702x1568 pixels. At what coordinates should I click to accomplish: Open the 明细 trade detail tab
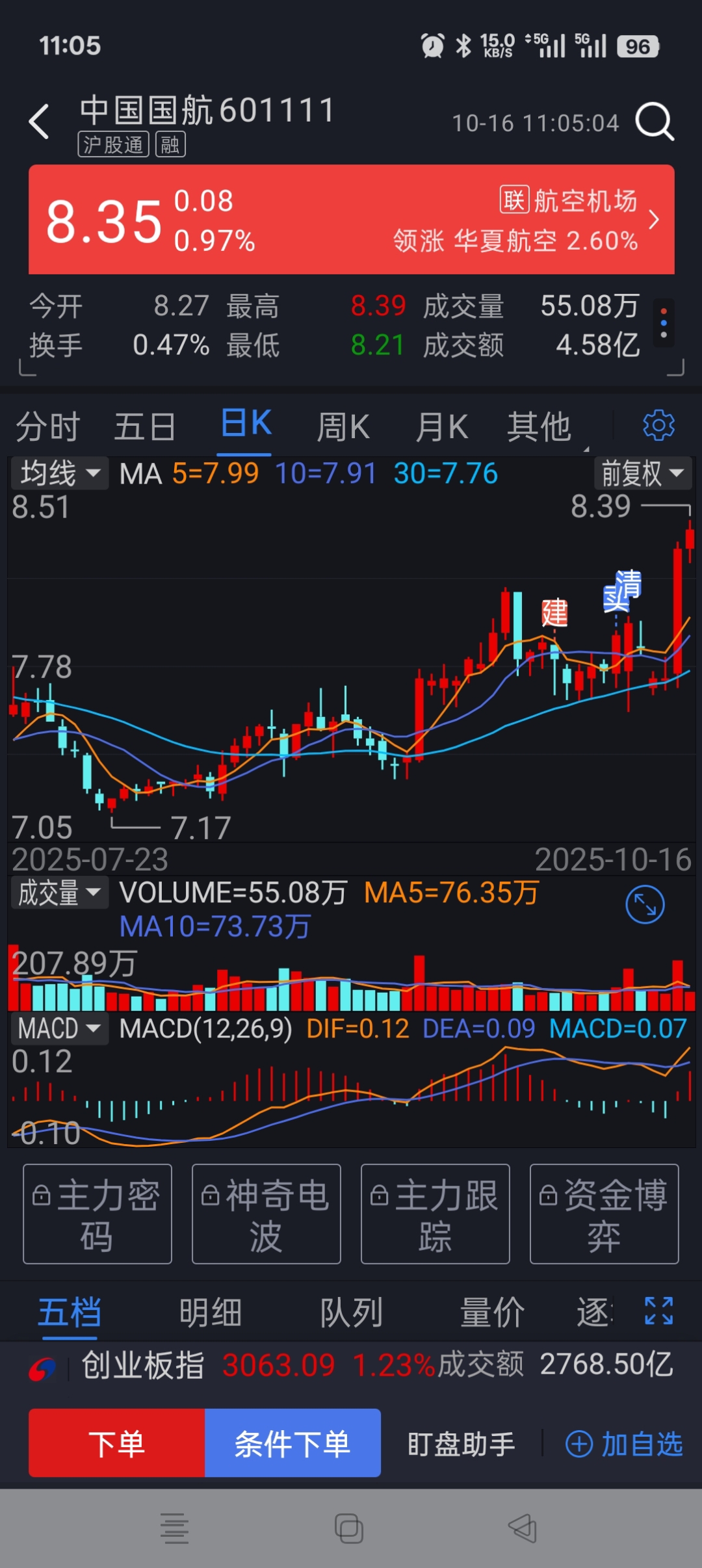click(211, 1312)
